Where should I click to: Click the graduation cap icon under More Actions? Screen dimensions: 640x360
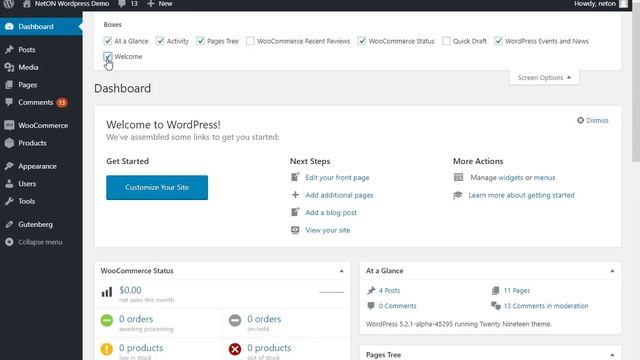tap(458, 195)
